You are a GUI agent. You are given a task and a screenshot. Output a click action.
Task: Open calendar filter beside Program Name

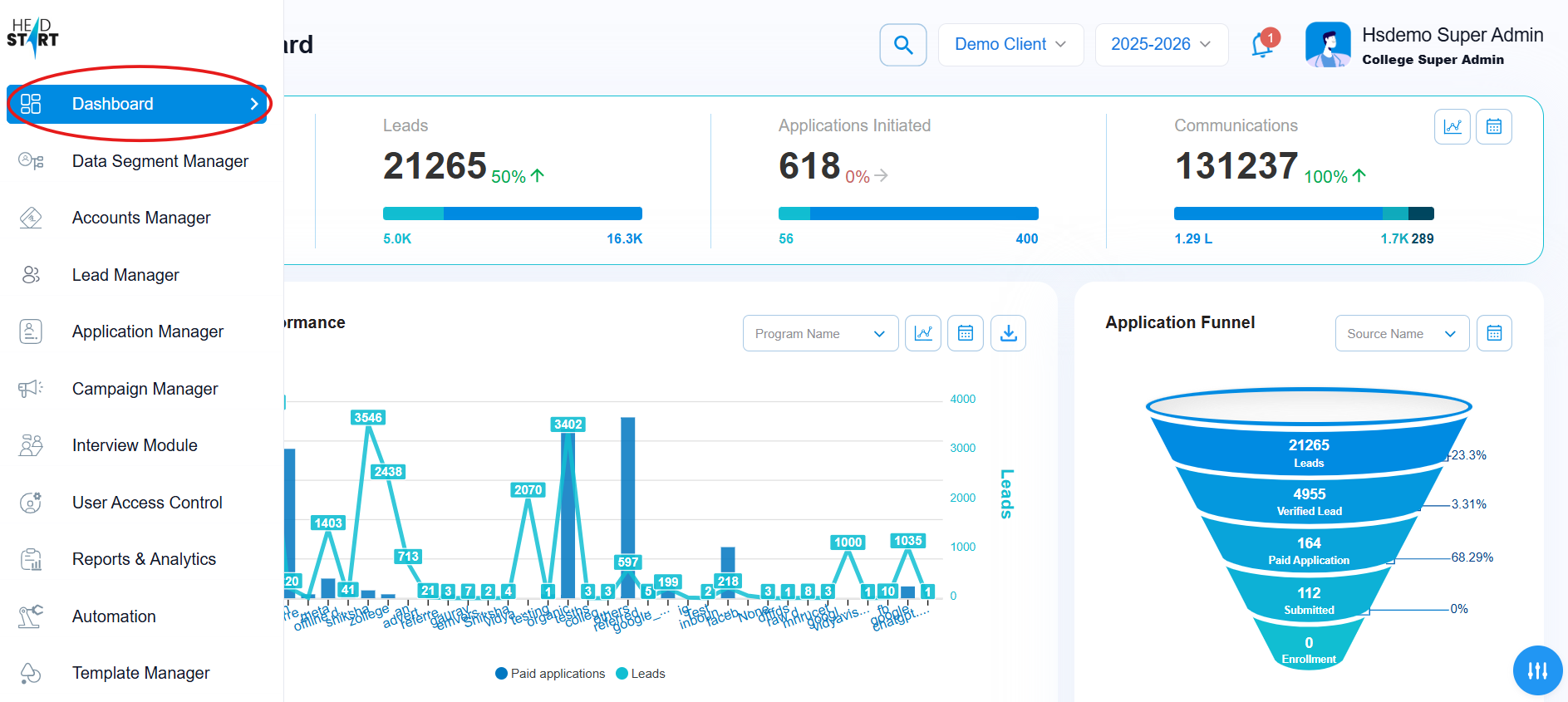965,333
